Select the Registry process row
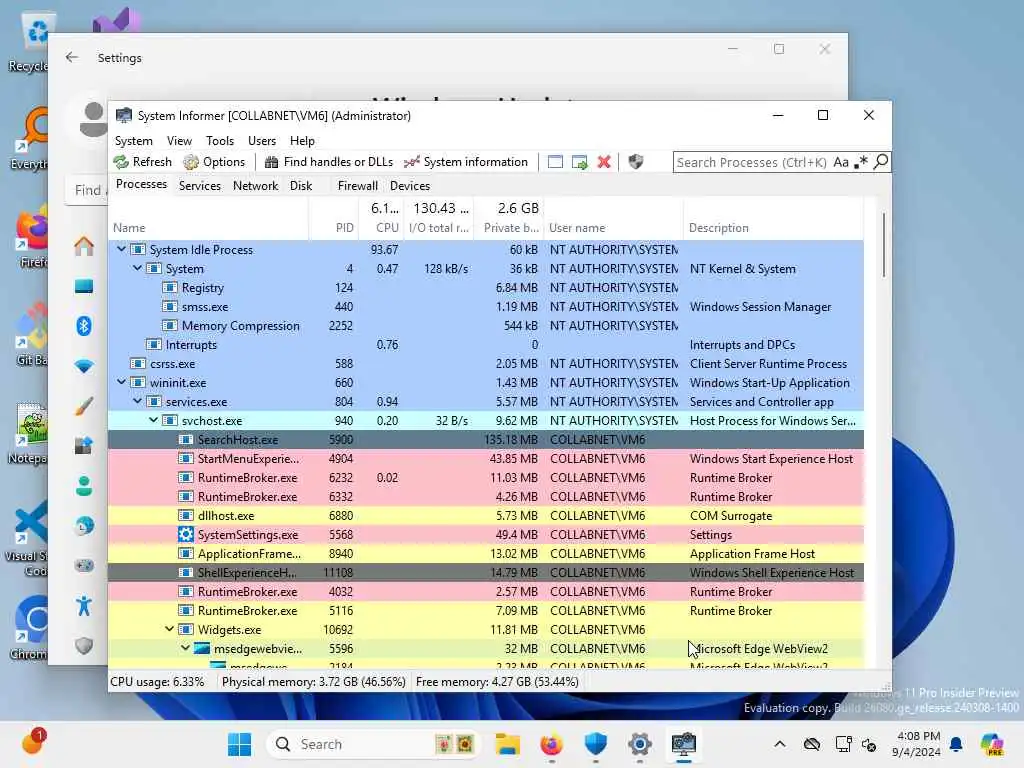Image resolution: width=1024 pixels, height=768 pixels. tap(486, 287)
